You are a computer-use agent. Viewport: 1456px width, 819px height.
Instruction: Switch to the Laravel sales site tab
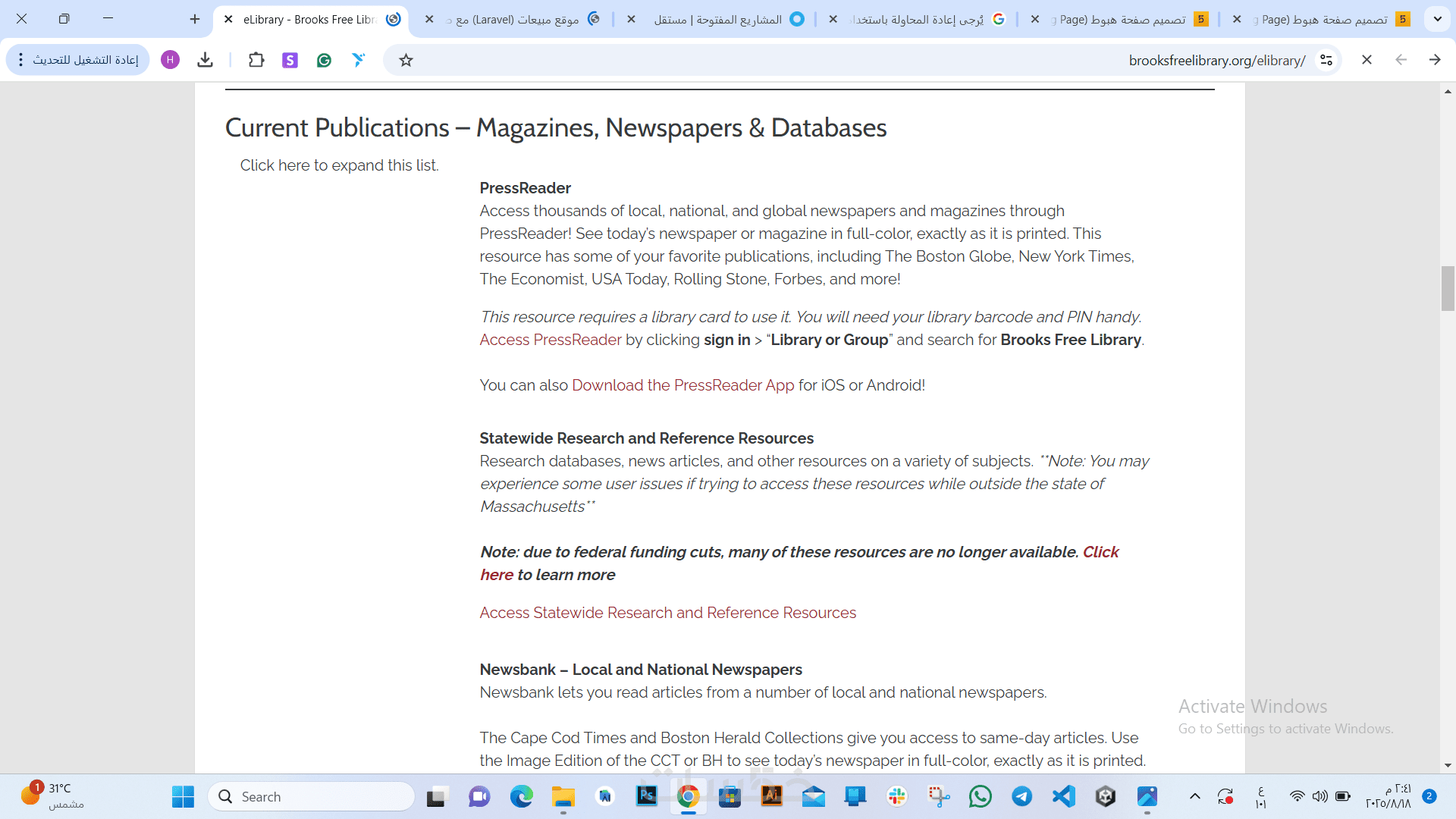point(523,19)
